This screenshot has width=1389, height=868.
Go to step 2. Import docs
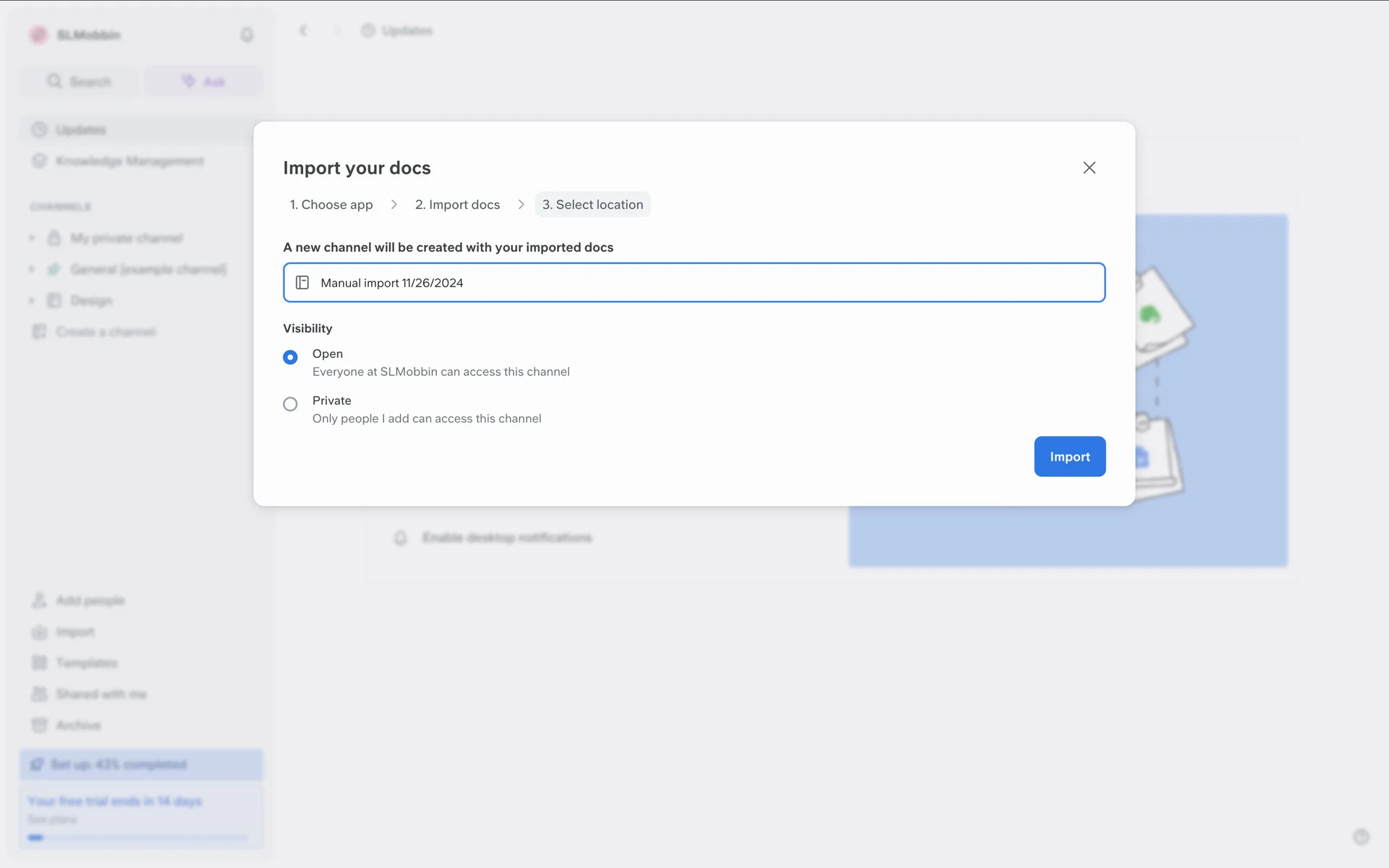click(x=457, y=205)
